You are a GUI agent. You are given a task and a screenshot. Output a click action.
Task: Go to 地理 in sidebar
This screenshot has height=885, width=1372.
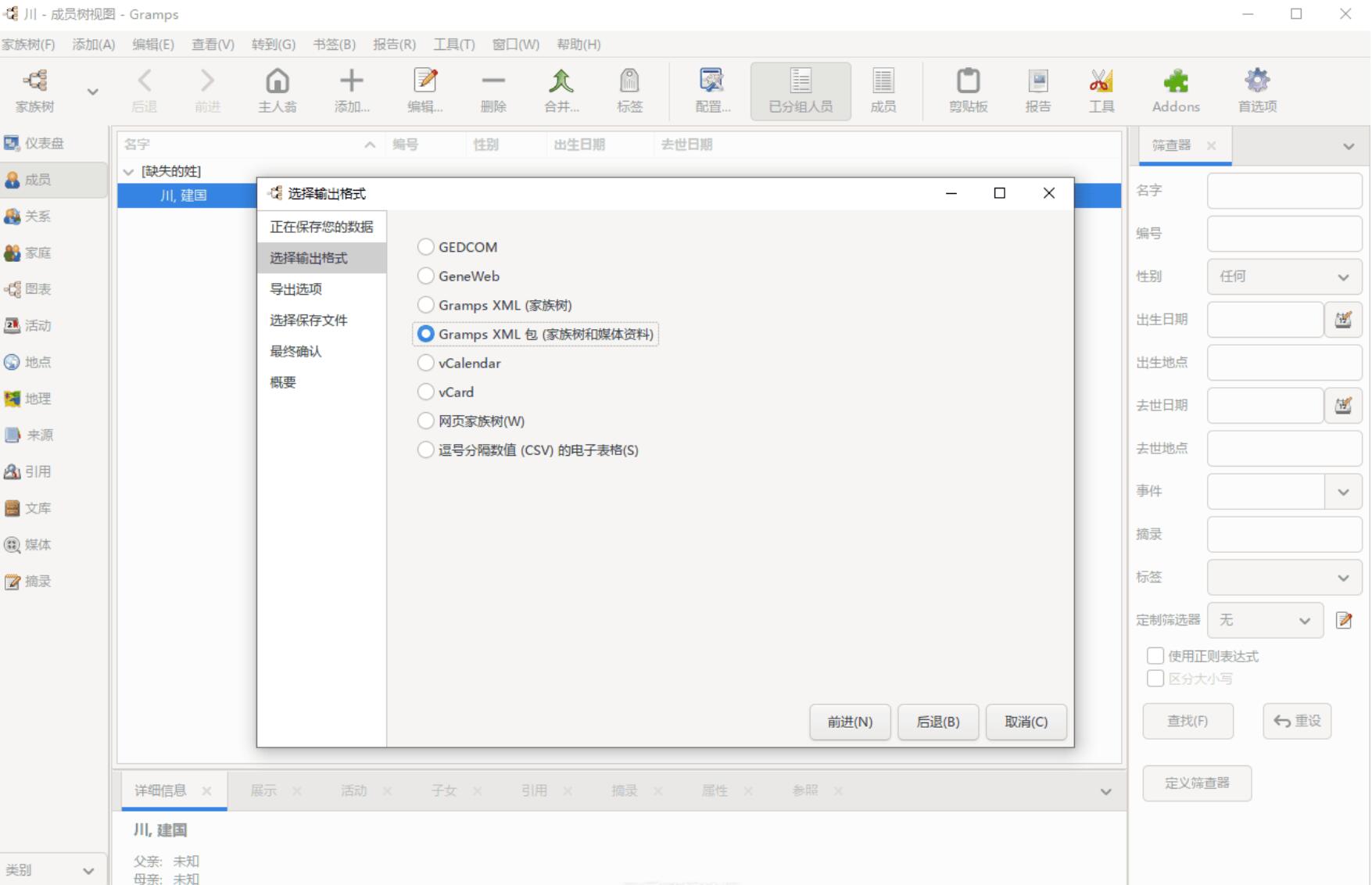53,399
